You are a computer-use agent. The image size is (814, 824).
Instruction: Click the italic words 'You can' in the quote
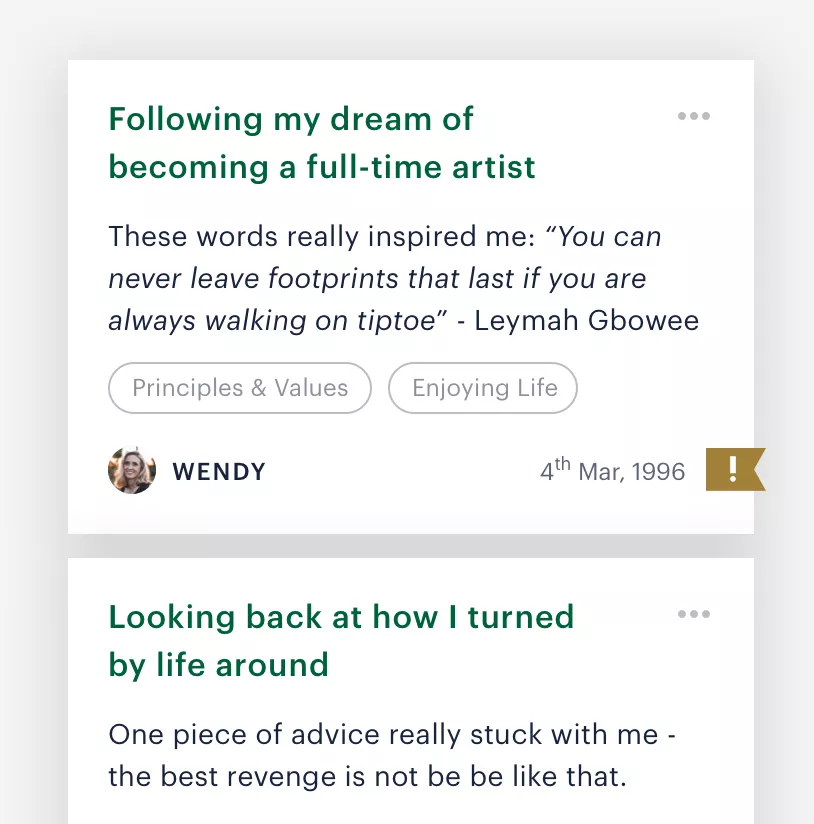click(609, 236)
